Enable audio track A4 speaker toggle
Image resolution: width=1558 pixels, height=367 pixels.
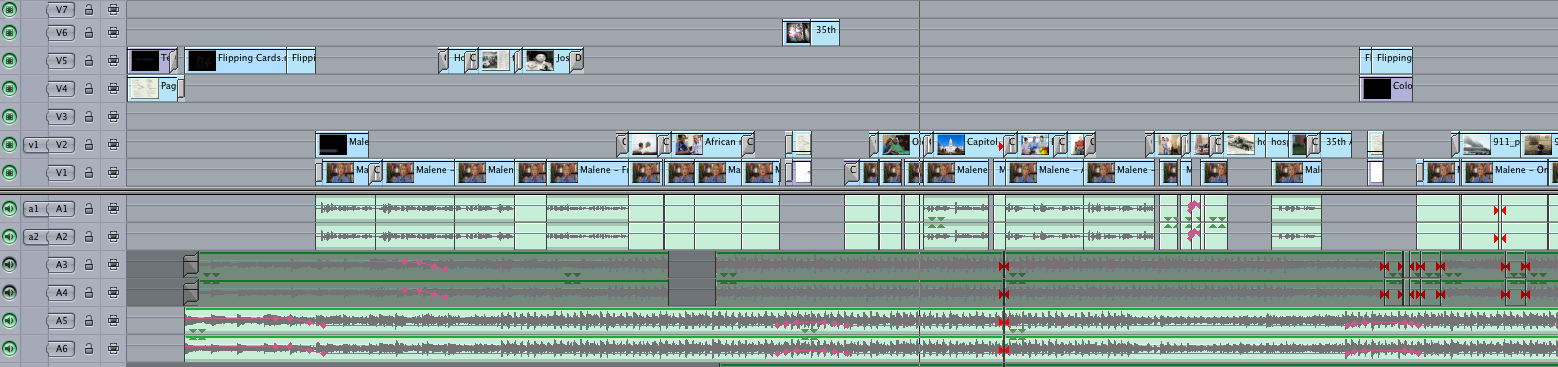coord(10,293)
